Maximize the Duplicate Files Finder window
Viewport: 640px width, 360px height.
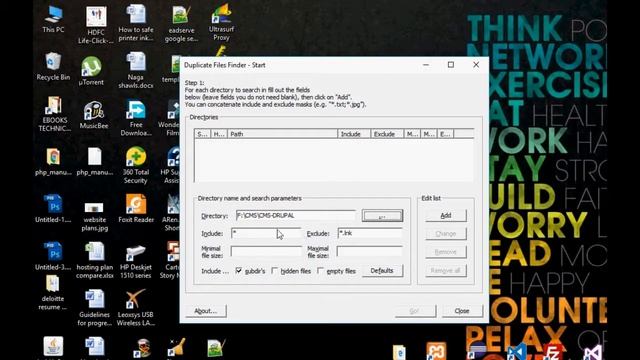[451, 65]
